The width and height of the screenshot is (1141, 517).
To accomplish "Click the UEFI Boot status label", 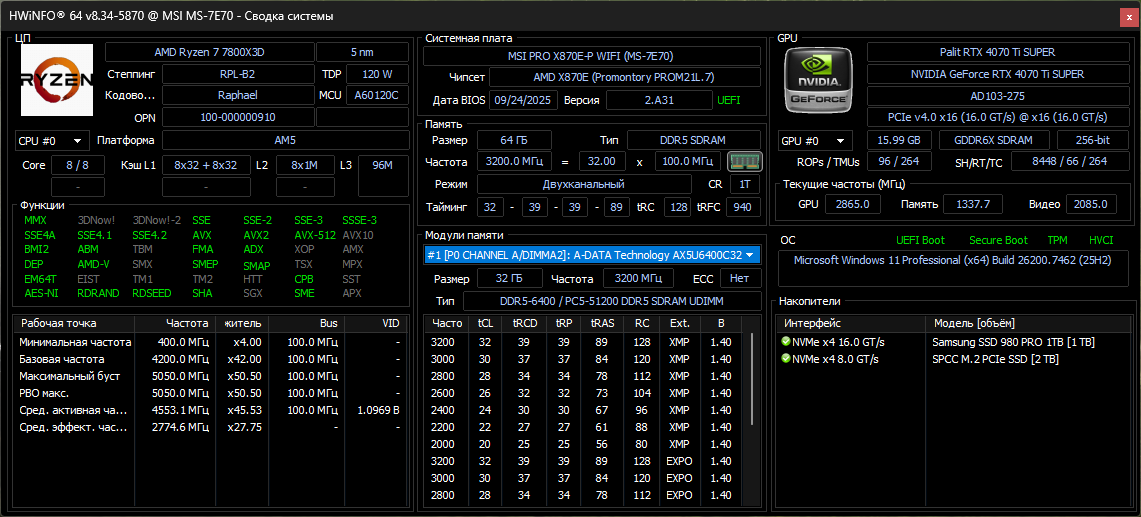I will (921, 240).
